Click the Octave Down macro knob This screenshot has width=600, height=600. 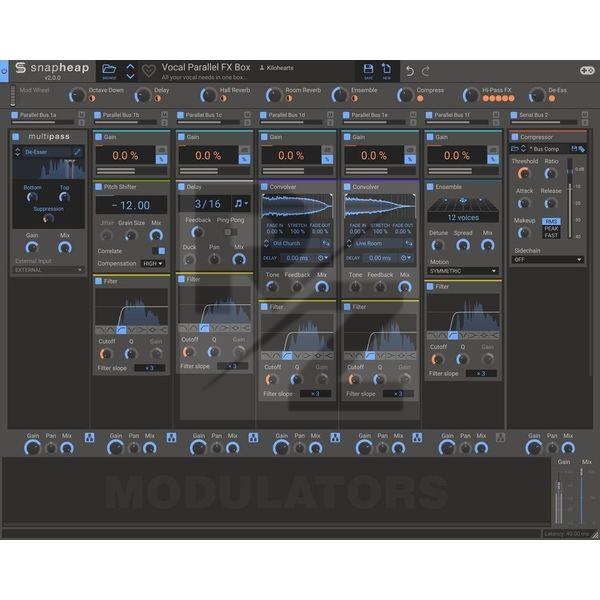click(77, 95)
